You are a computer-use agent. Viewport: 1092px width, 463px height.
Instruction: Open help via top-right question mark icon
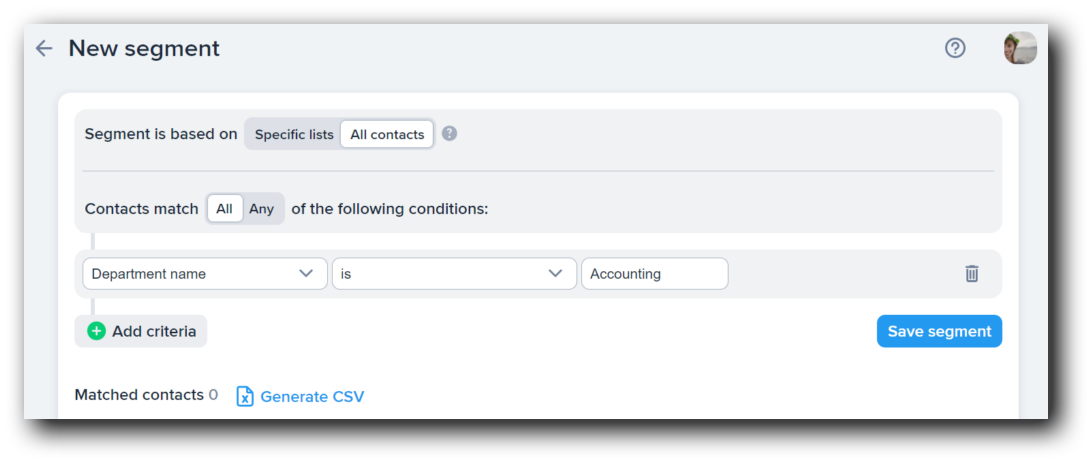955,48
